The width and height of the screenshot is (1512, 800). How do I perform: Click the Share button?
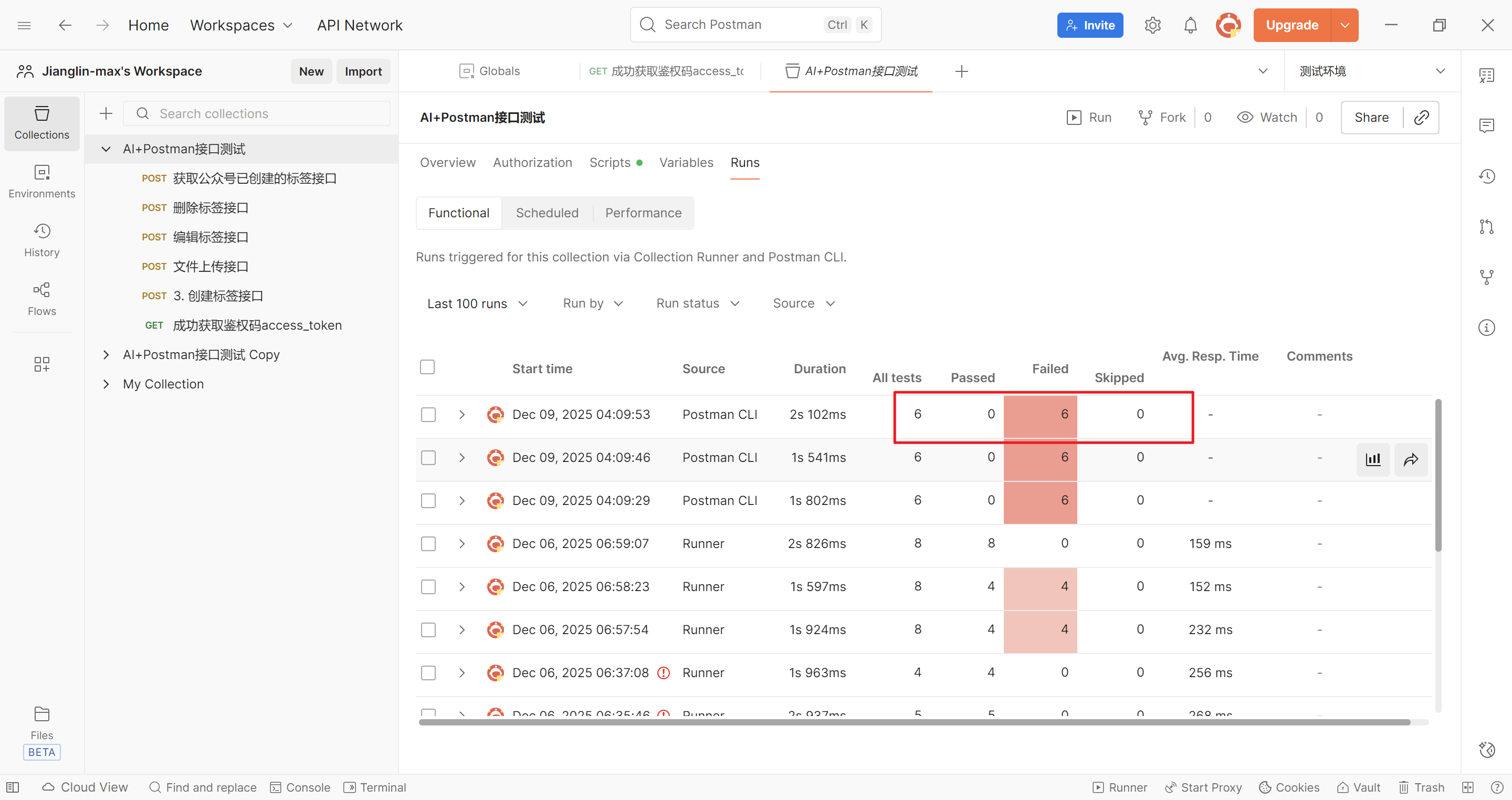point(1372,118)
